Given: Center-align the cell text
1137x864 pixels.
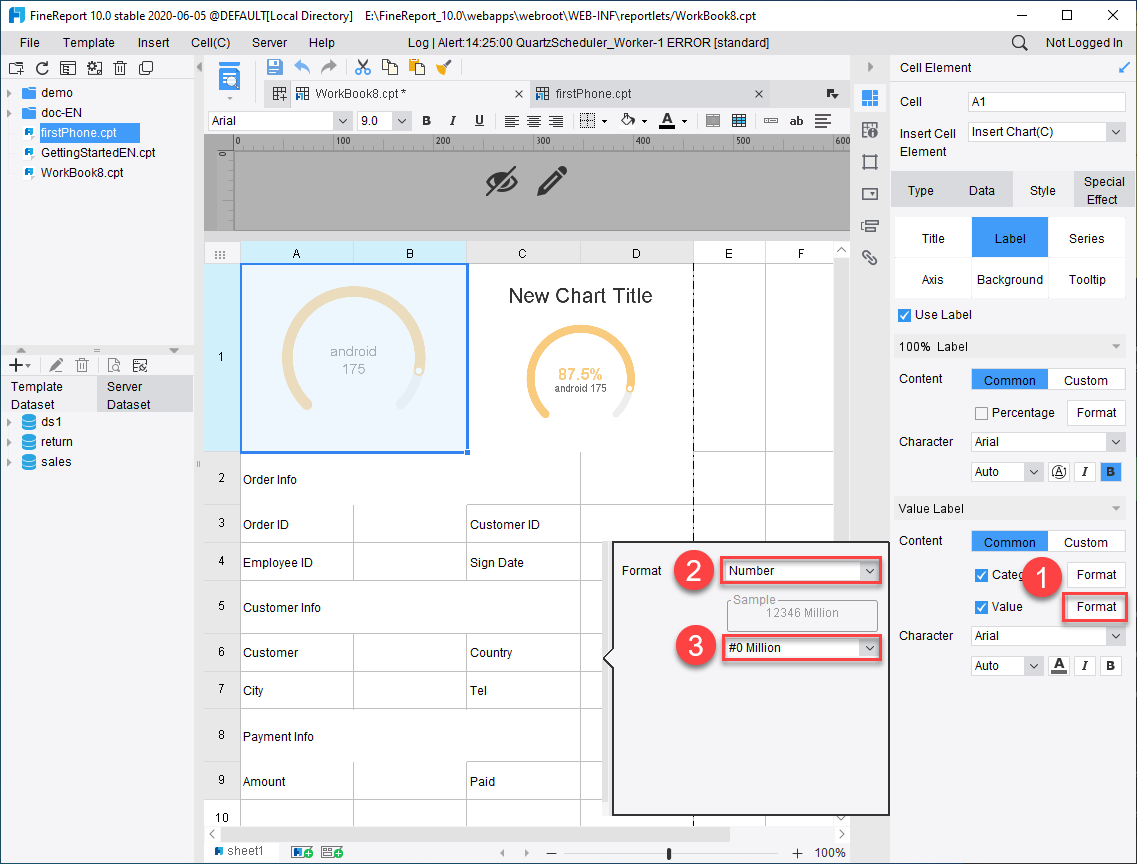Looking at the screenshot, I should pos(534,121).
